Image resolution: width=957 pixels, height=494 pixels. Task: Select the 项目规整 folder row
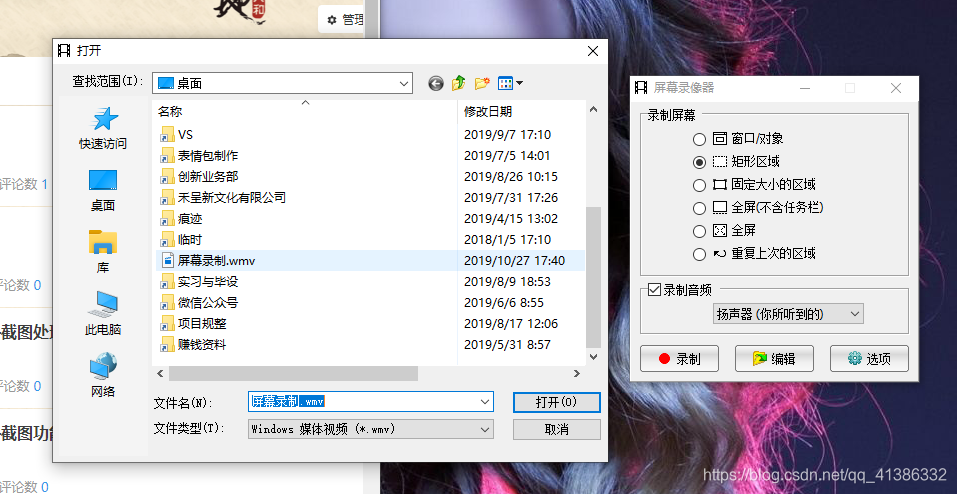[368, 324]
